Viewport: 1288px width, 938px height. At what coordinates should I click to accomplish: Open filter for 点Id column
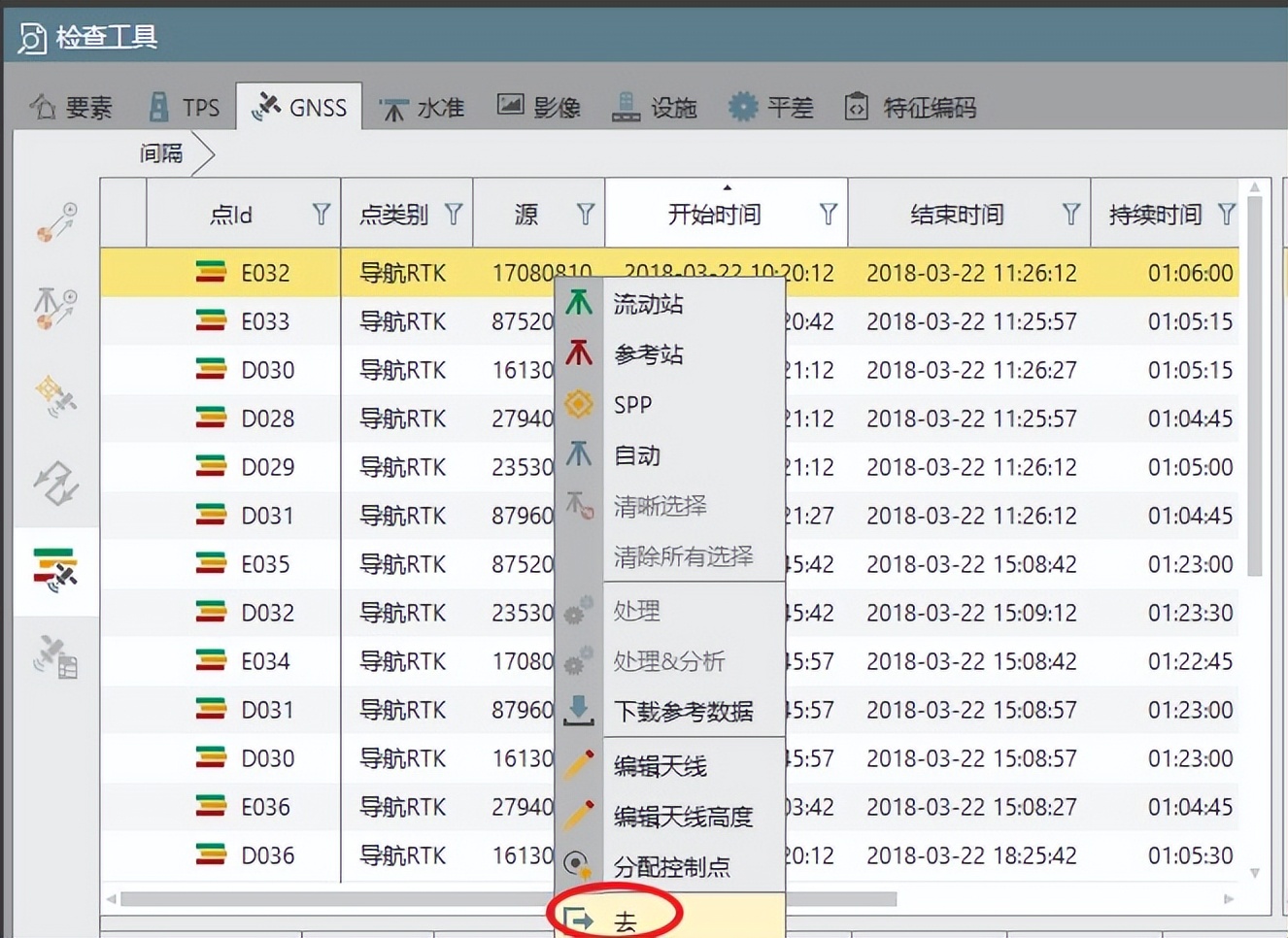(x=321, y=215)
